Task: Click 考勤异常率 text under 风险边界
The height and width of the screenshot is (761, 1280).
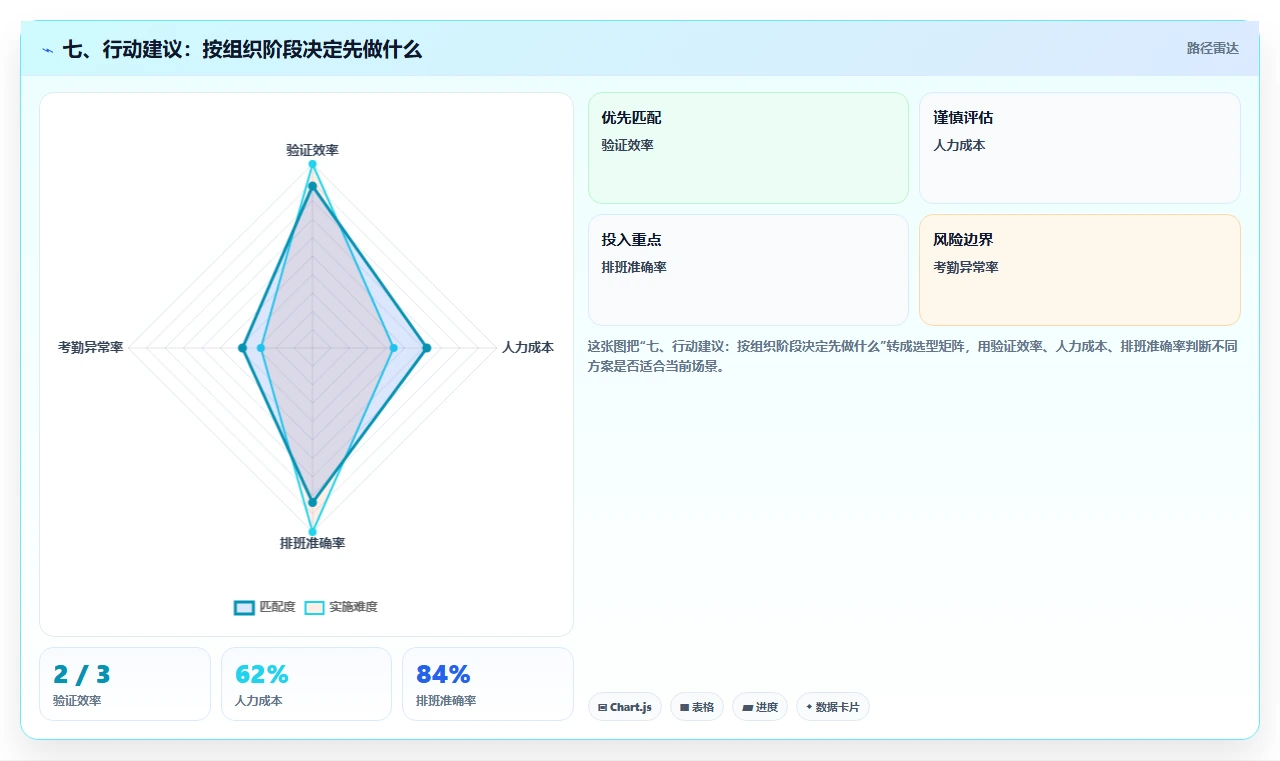Action: (x=966, y=267)
